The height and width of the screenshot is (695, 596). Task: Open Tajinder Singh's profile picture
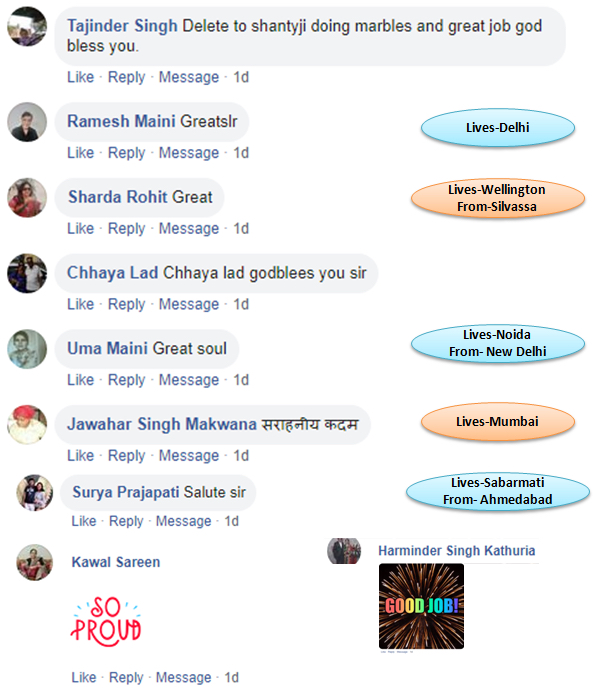click(x=27, y=27)
